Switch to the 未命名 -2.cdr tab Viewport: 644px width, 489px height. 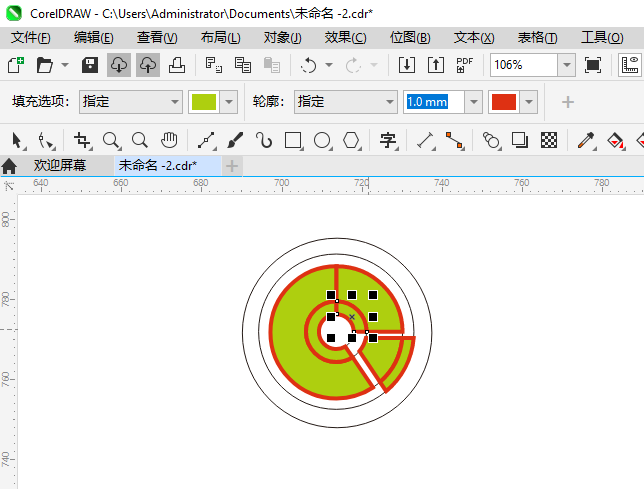click(168, 165)
